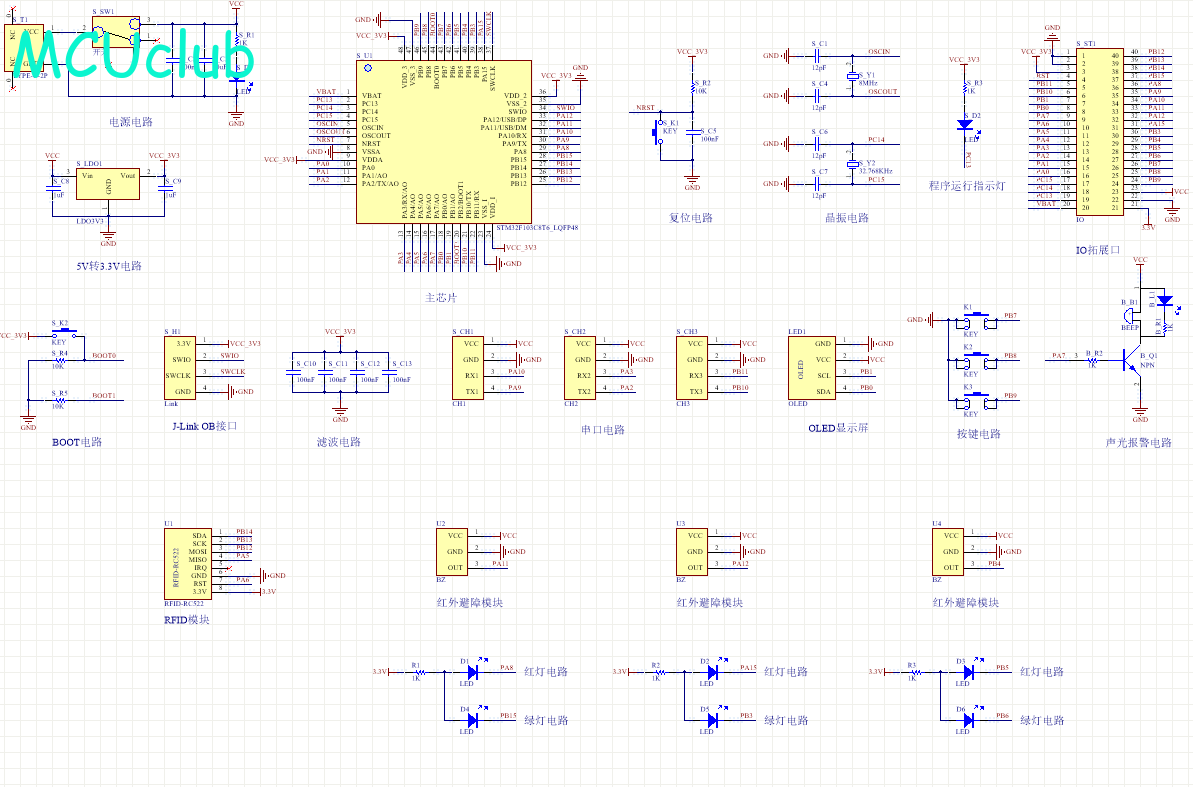
Task: Click the '复位电路' label
Action: (x=691, y=218)
